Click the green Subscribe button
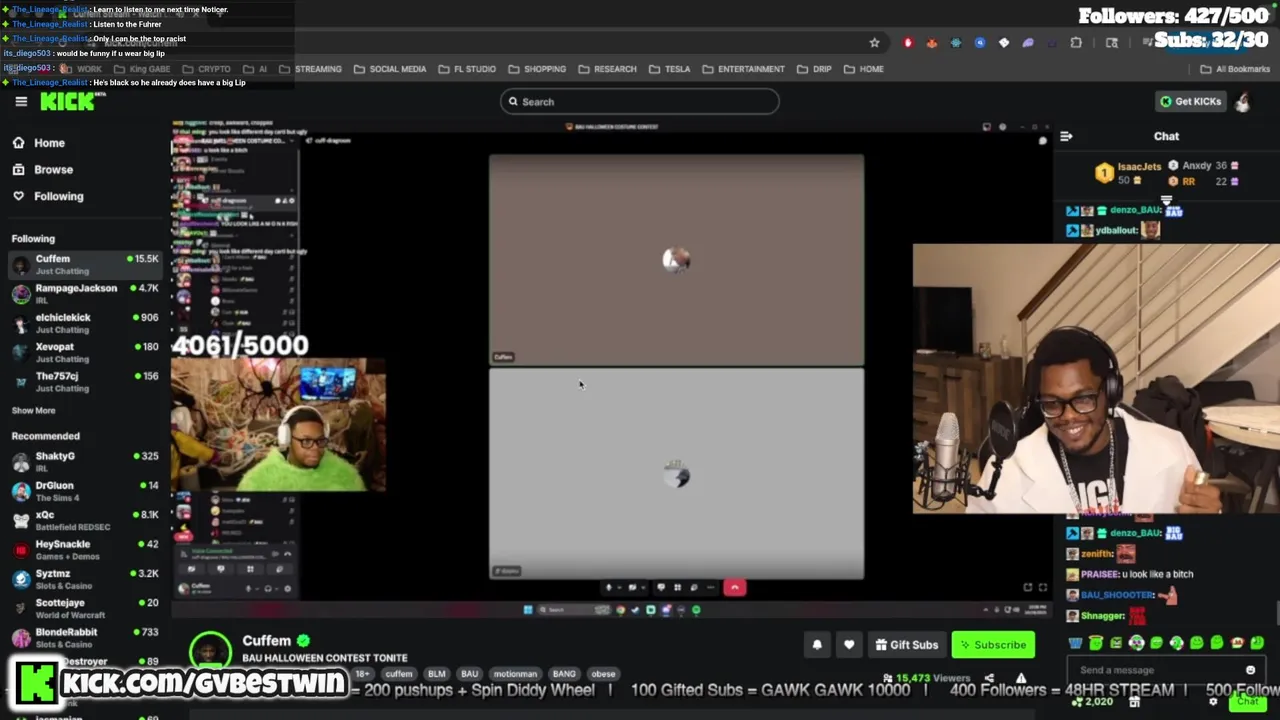Screen dimensions: 1280x720 click(993, 645)
